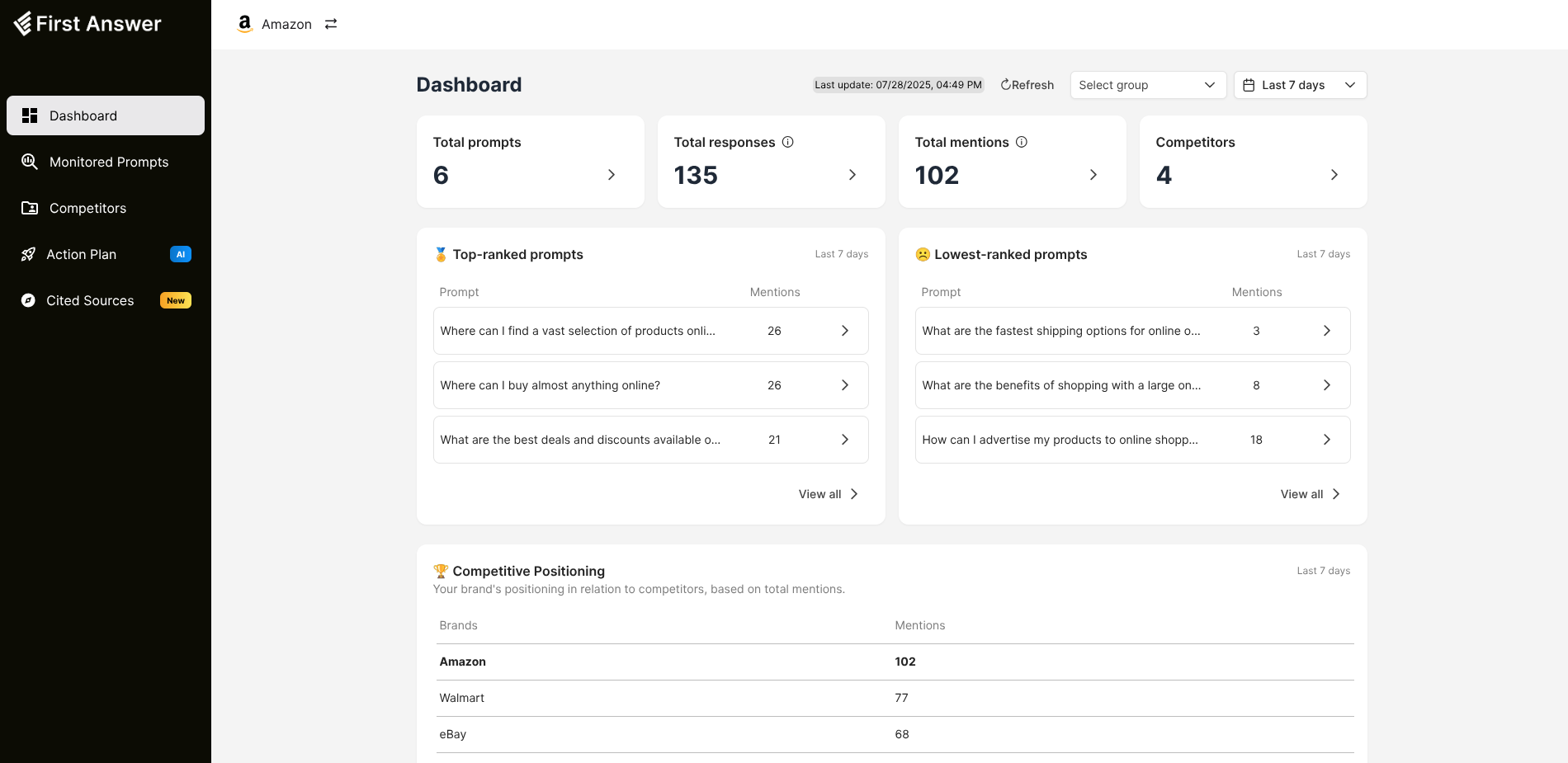Click the Total responses info icon
1568x763 pixels.
point(788,142)
